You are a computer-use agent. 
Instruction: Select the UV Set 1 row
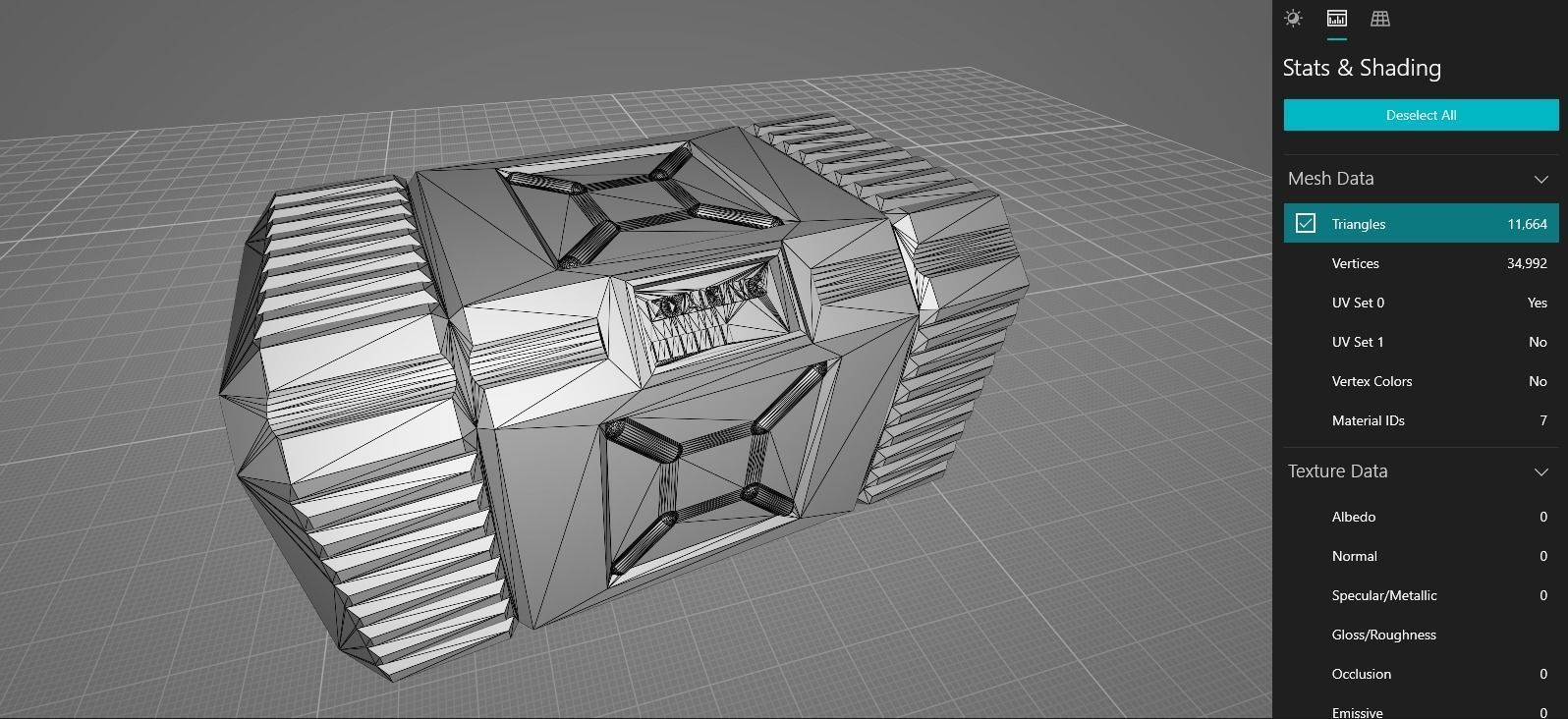tap(1421, 342)
